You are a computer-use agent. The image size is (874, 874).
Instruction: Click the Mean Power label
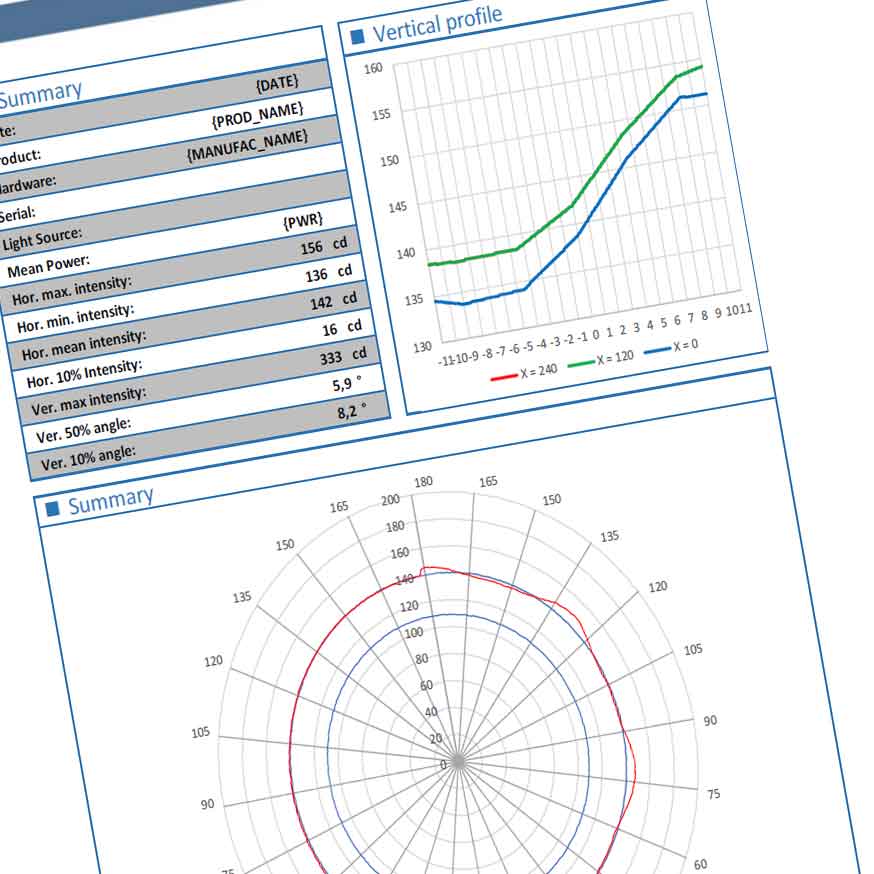(x=48, y=266)
